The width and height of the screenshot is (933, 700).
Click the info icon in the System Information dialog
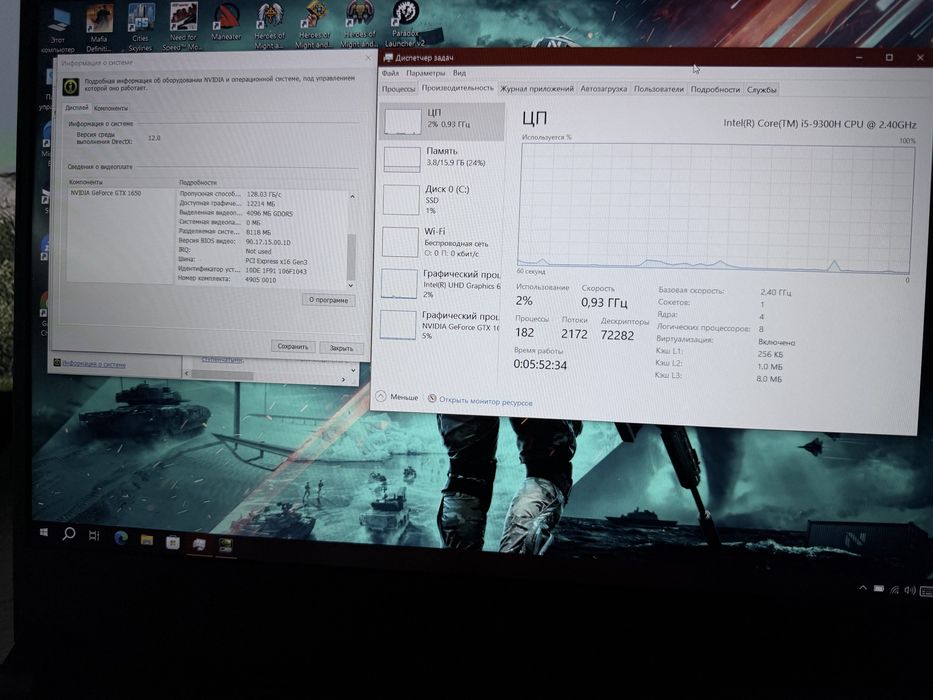pos(71,86)
